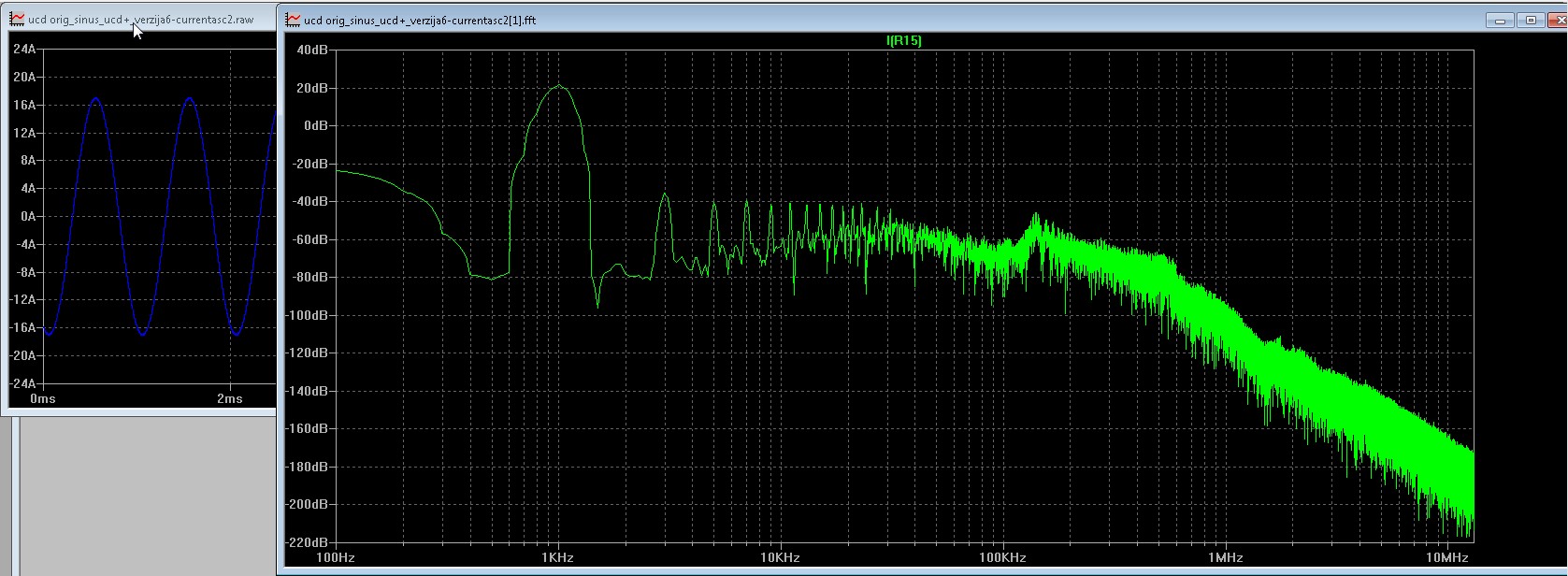Click the 10KHz frequency axis label

click(x=780, y=557)
